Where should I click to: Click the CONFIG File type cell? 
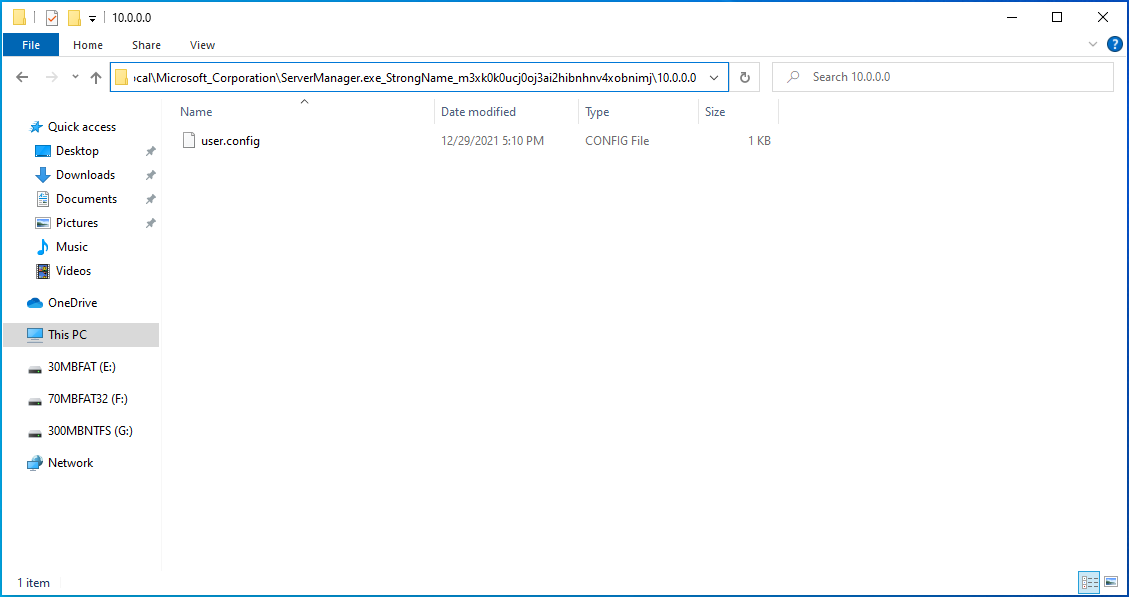[x=617, y=140]
